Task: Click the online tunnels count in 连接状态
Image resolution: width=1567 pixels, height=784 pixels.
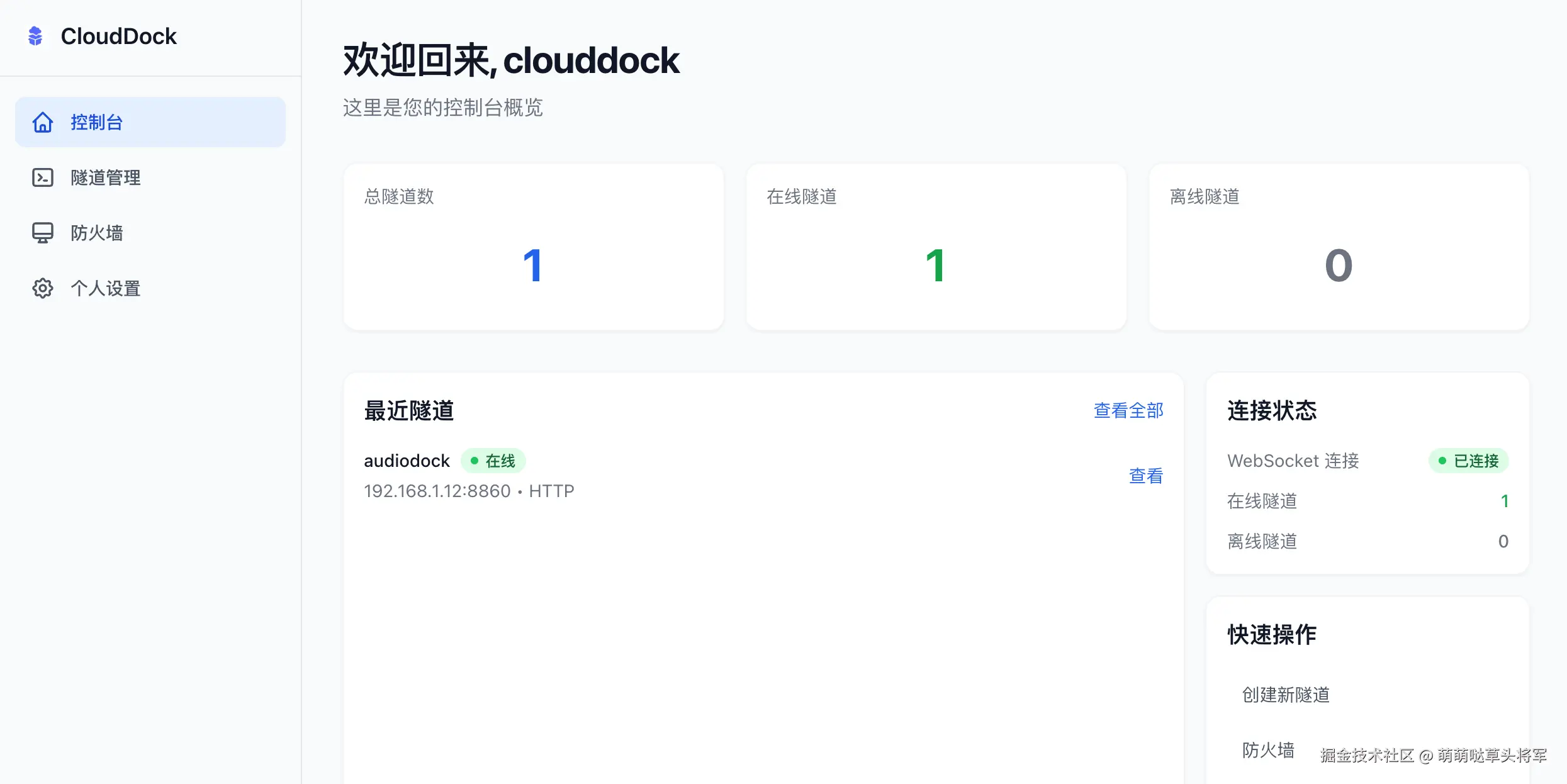Action: [x=1505, y=501]
